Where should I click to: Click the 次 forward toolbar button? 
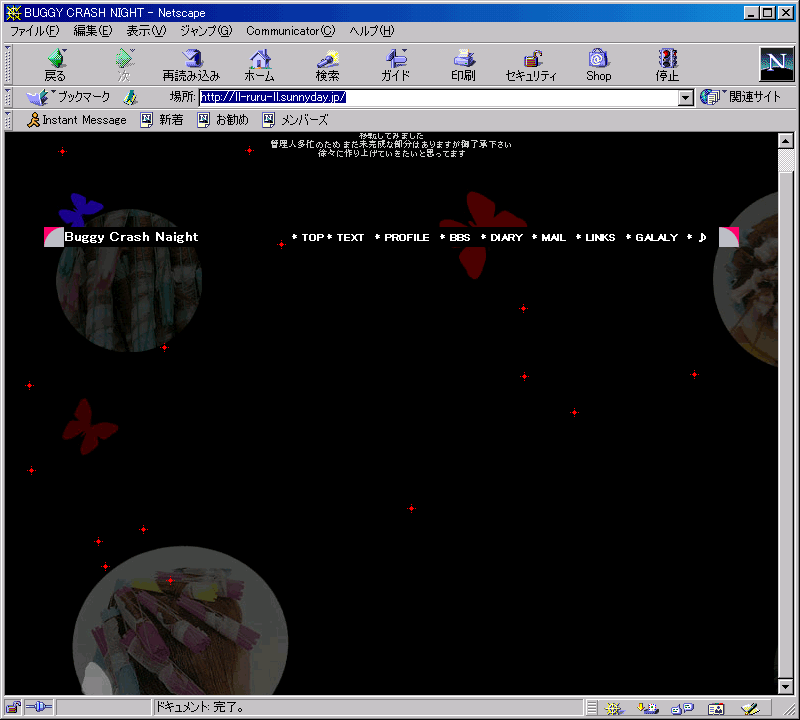(x=124, y=65)
